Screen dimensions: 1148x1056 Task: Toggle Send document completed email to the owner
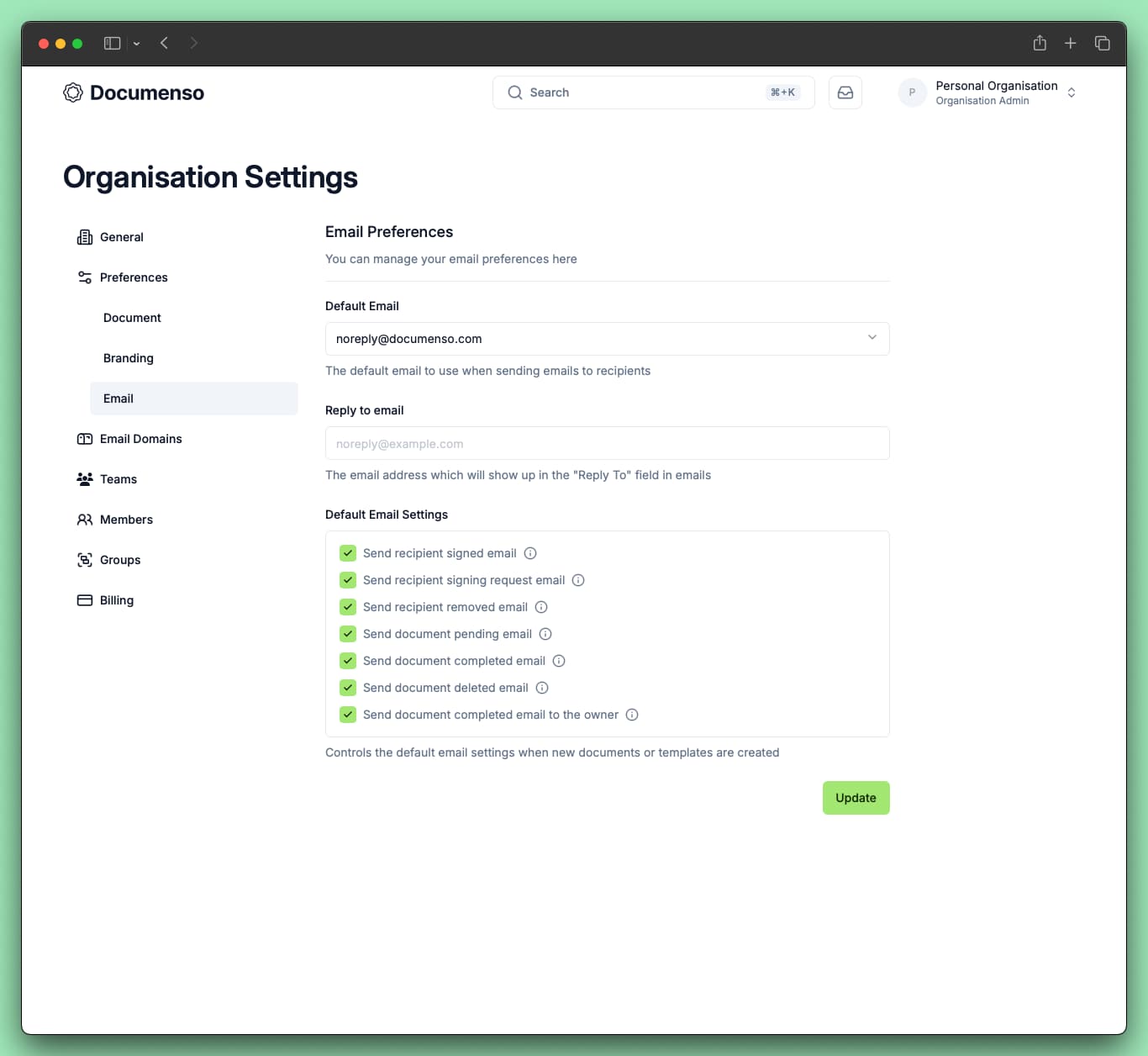pos(347,715)
